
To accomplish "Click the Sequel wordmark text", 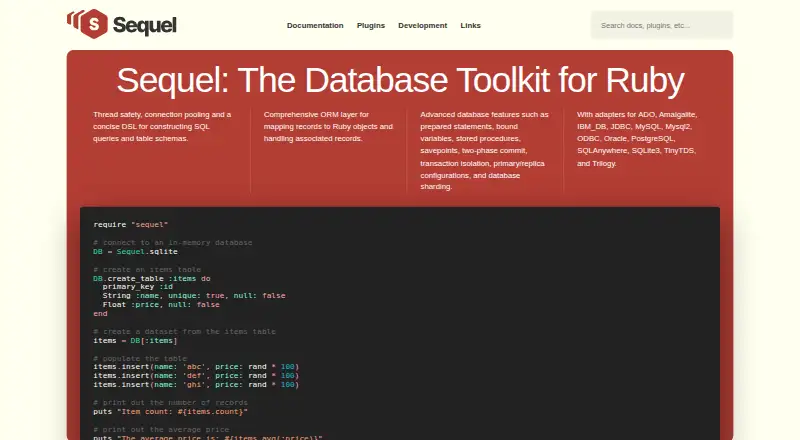I will [x=144, y=25].
